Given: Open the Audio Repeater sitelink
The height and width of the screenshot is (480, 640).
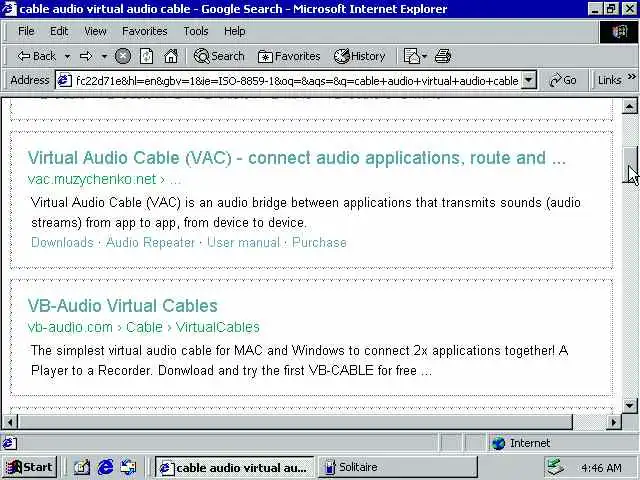Looking at the screenshot, I should 150,242.
